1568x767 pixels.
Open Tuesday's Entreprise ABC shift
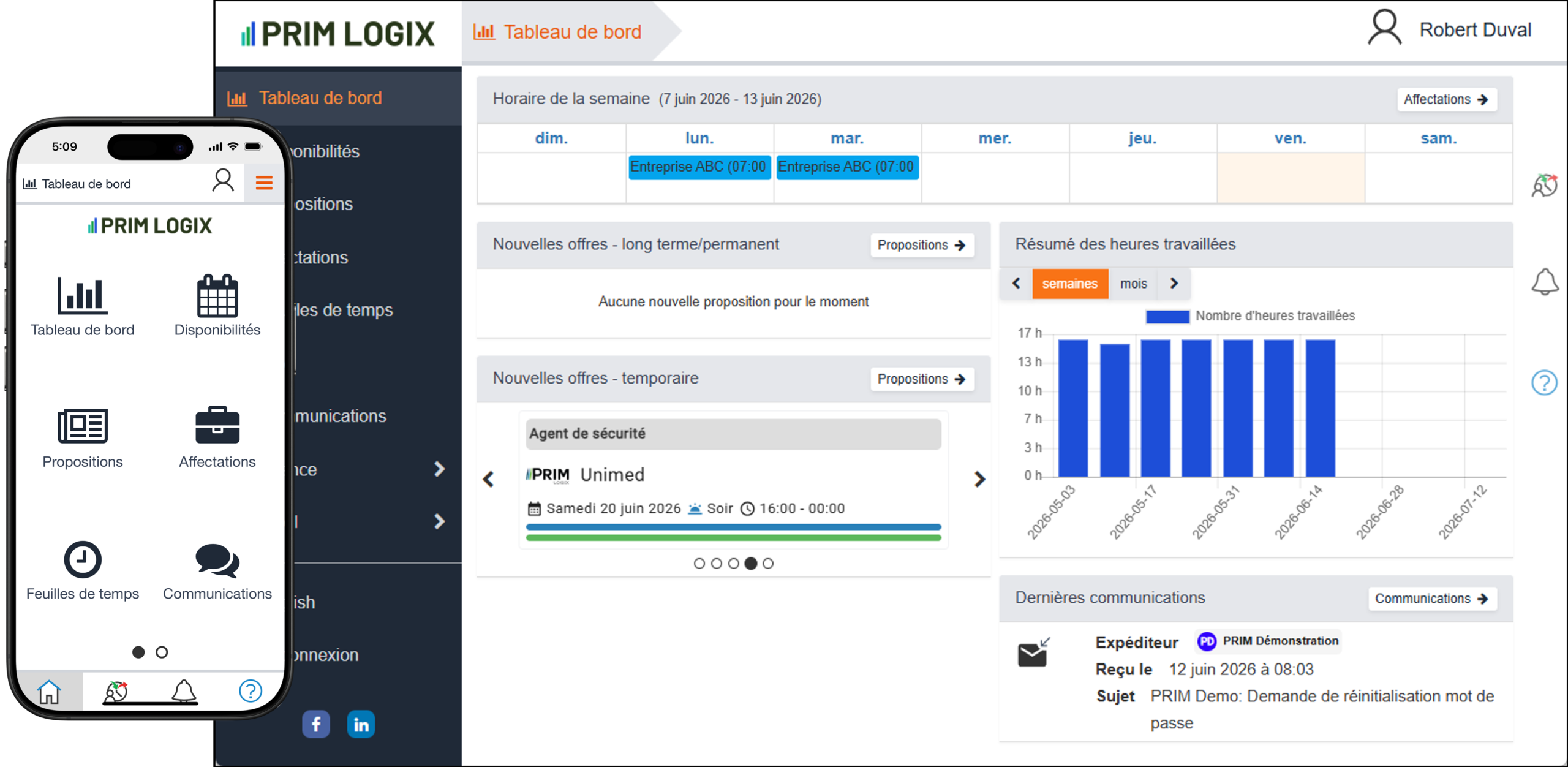[847, 167]
